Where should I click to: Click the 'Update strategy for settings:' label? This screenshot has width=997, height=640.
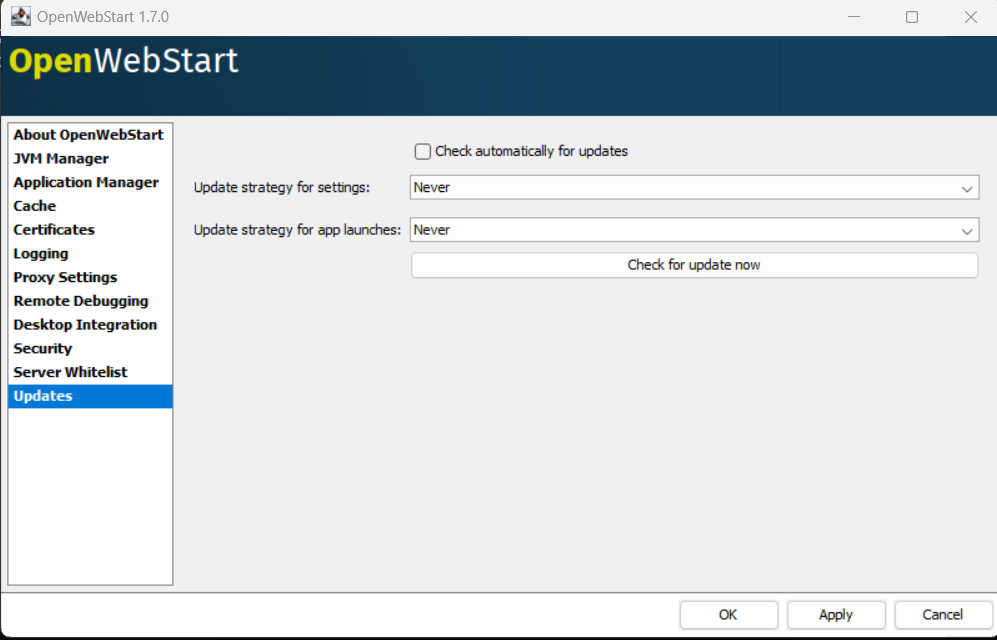click(x=282, y=187)
